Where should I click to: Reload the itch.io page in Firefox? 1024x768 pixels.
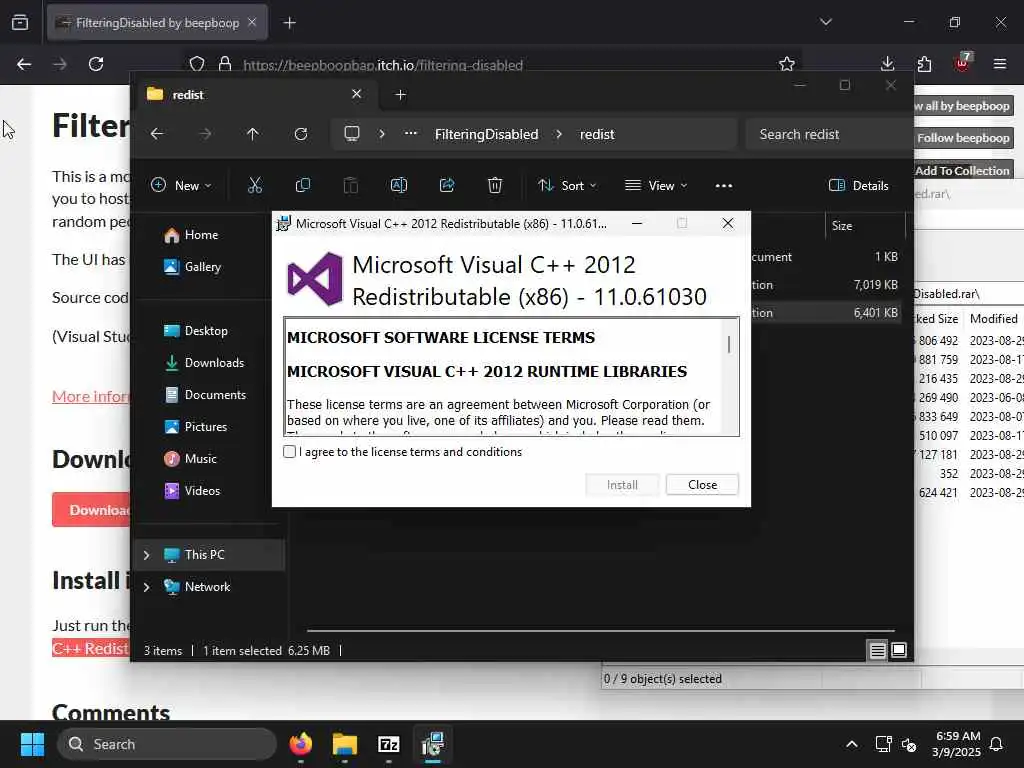click(96, 64)
